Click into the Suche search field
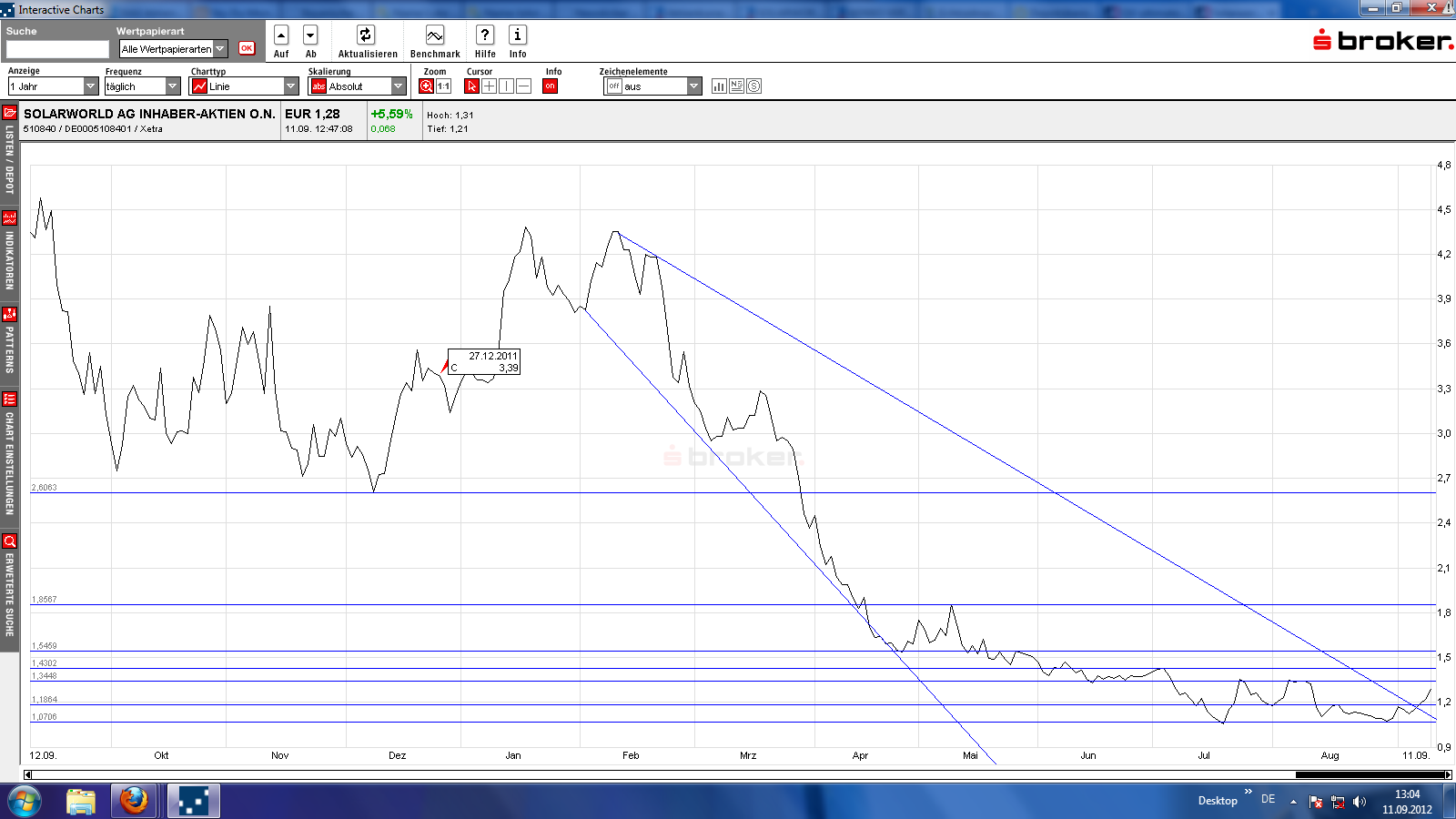This screenshot has width=1456, height=819. (57, 49)
